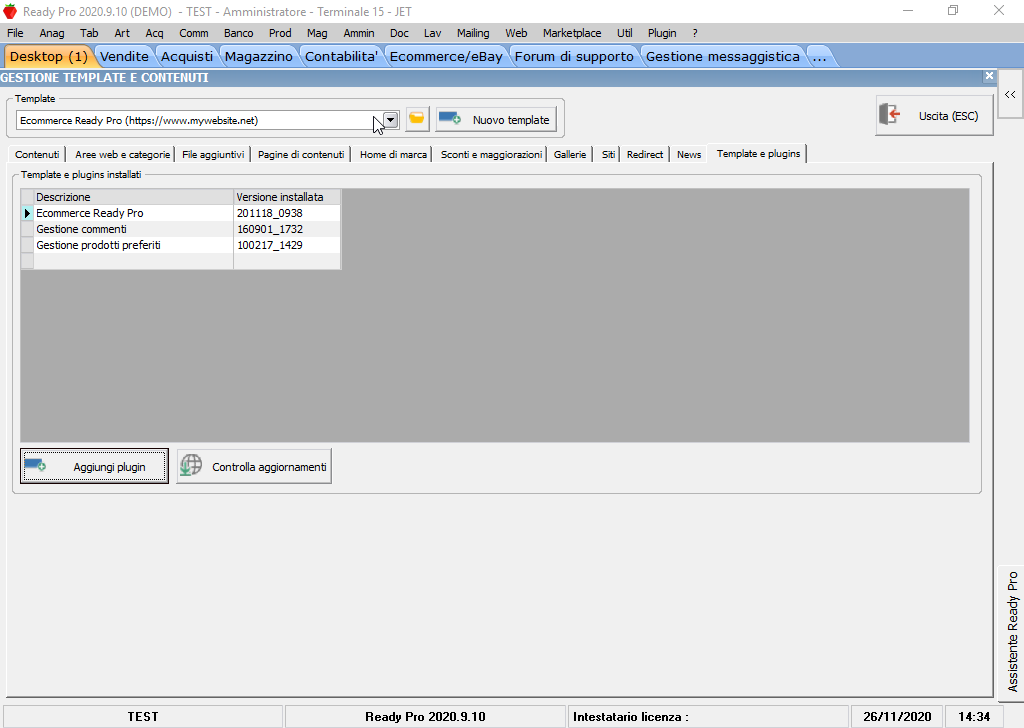Open the Anag menu

point(52,33)
